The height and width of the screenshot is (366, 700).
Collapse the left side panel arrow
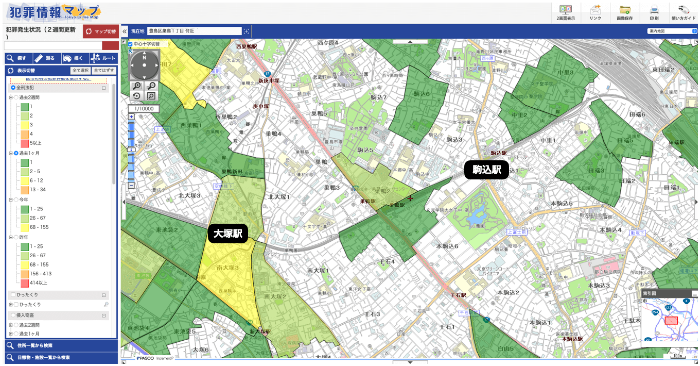(125, 31)
